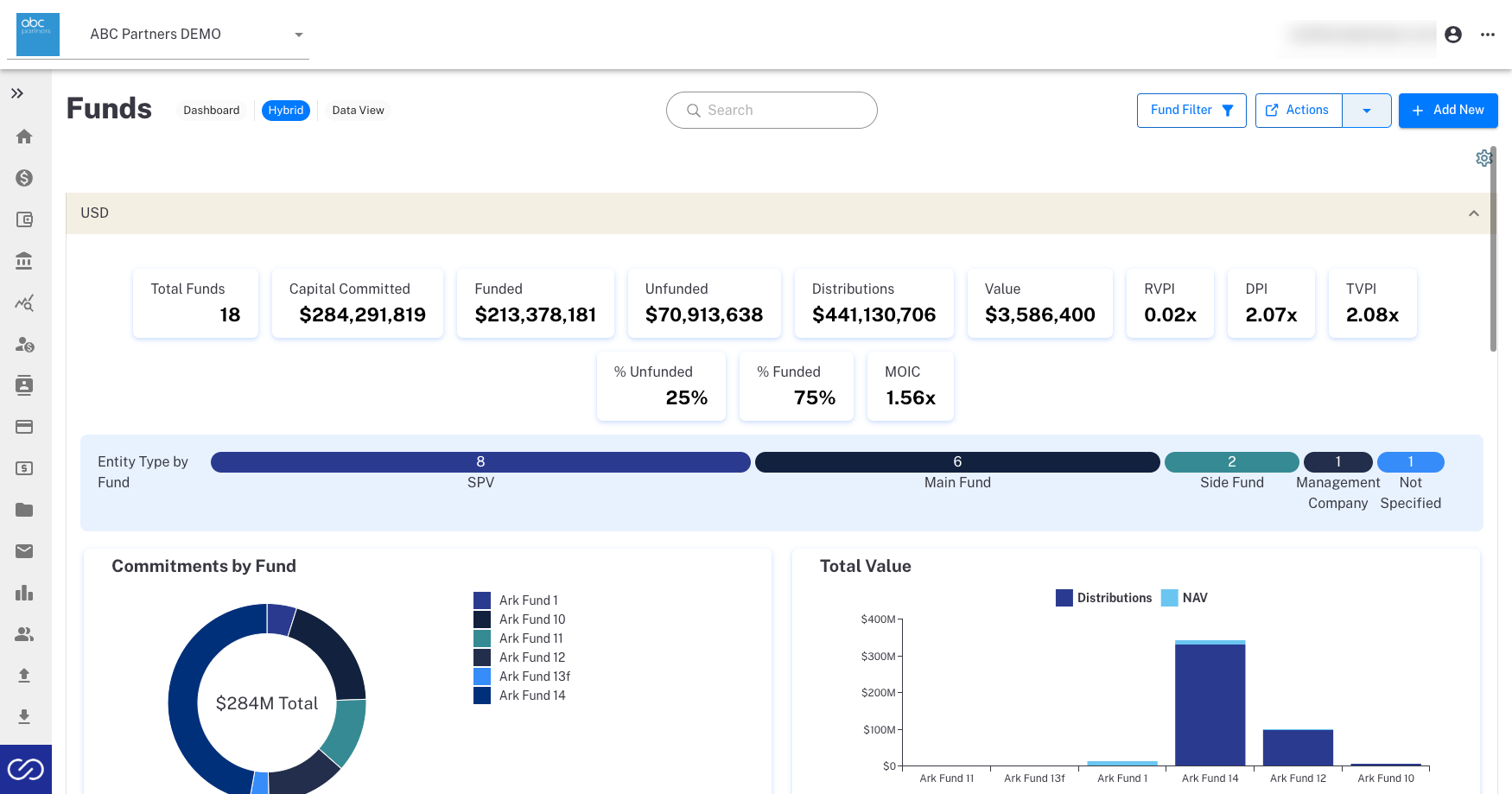The height and width of the screenshot is (794, 1512).
Task: Open the folder icon in sidebar
Action: pyautogui.click(x=24, y=510)
